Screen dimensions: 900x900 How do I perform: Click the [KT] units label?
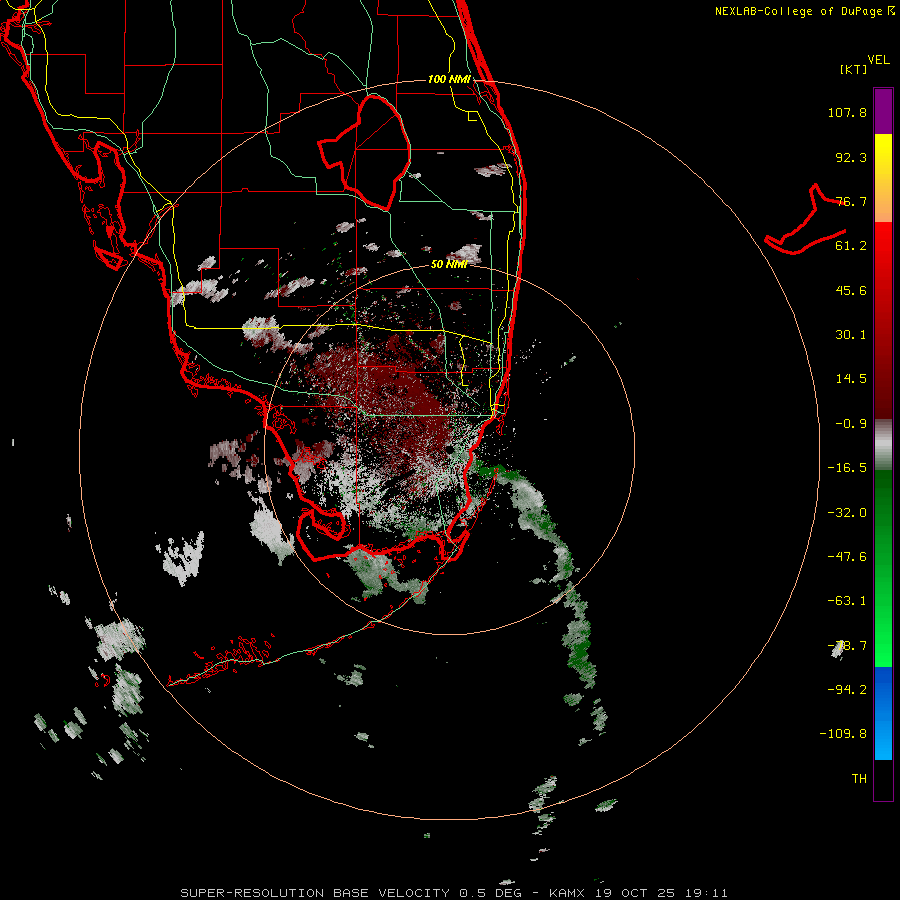(853, 69)
